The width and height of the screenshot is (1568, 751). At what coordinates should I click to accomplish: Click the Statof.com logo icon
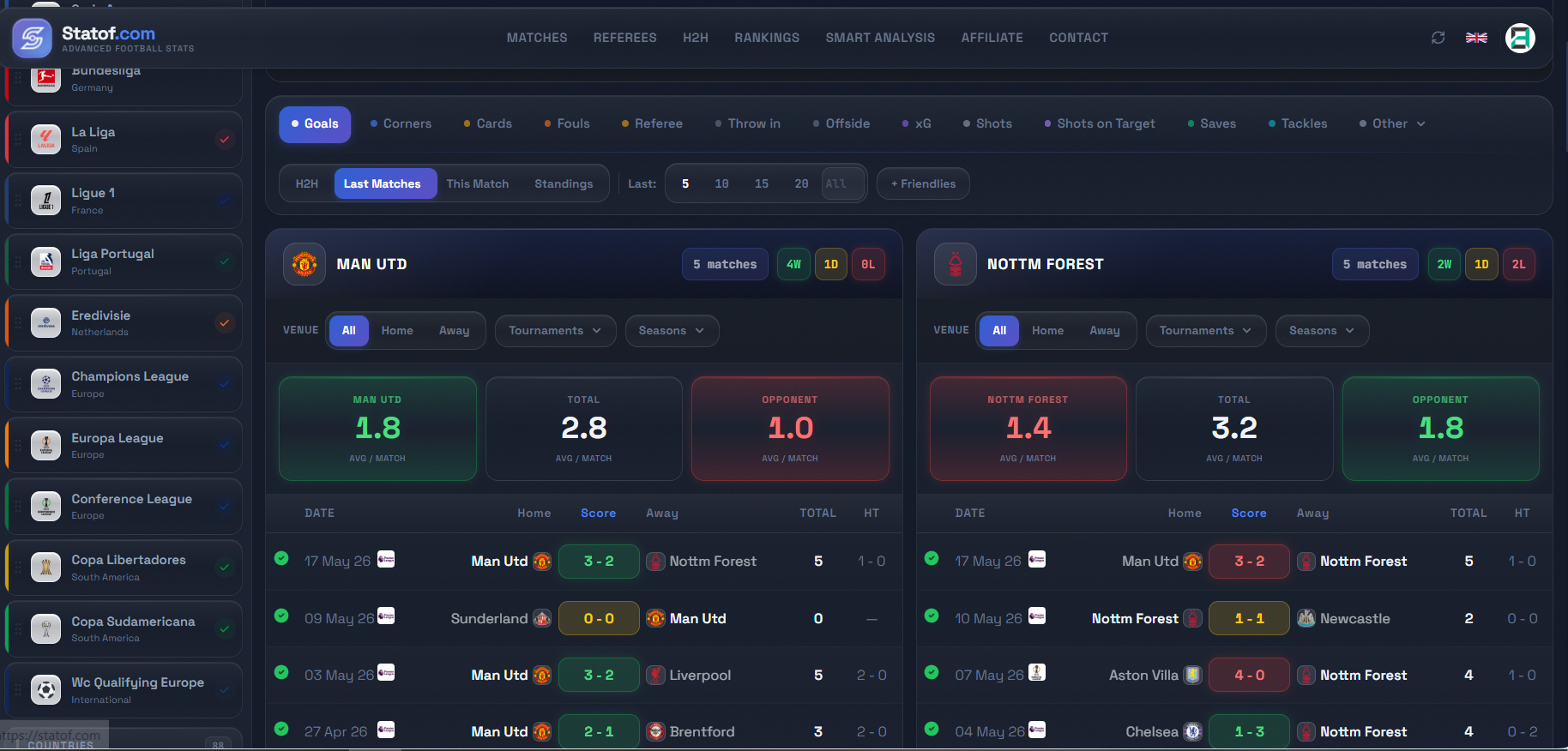[33, 38]
